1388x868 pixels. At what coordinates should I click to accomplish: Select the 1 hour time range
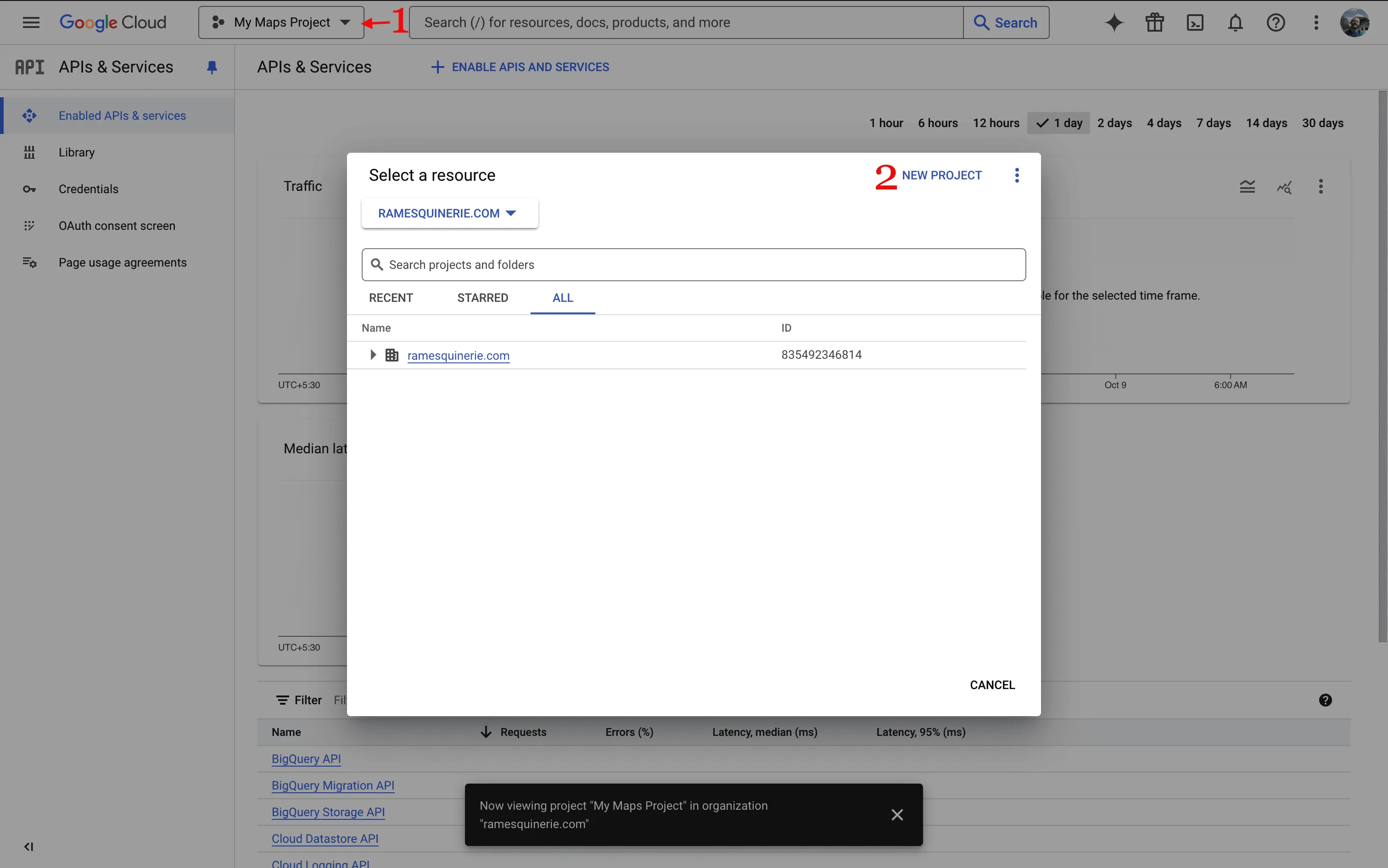click(x=886, y=123)
